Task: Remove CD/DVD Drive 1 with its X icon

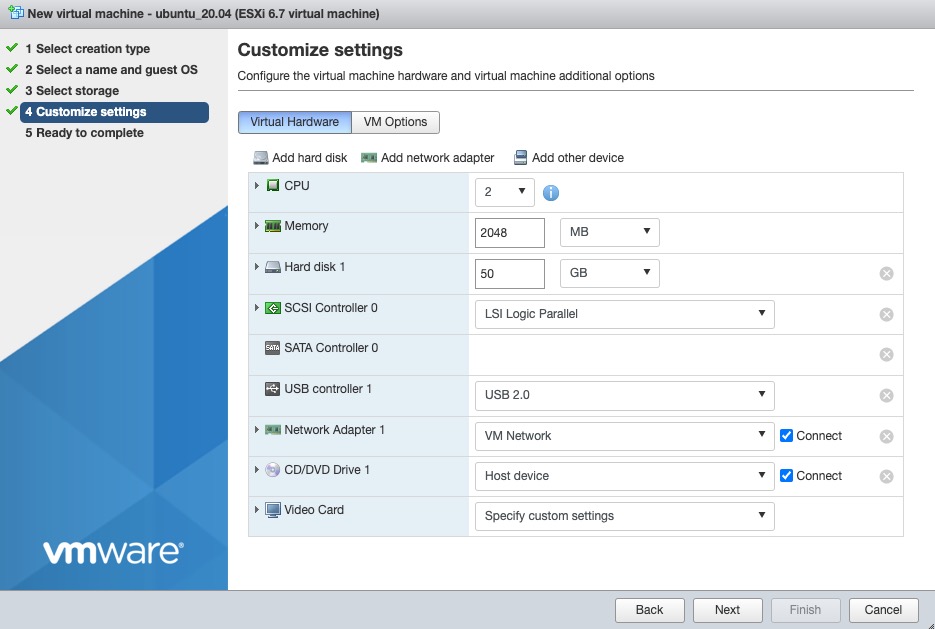Action: (887, 476)
